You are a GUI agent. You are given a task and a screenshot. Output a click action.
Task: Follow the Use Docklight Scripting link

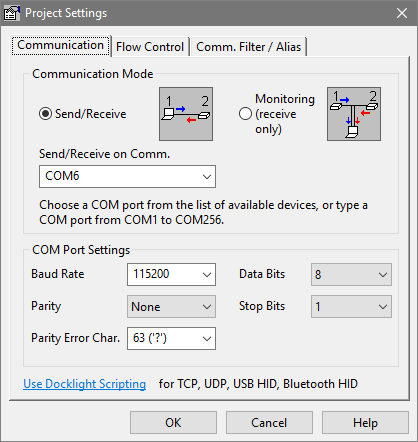[85, 384]
